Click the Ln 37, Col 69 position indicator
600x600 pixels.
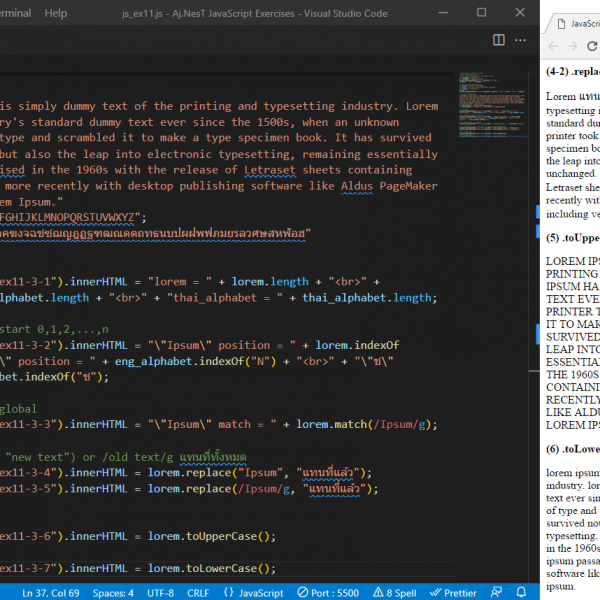point(52,592)
